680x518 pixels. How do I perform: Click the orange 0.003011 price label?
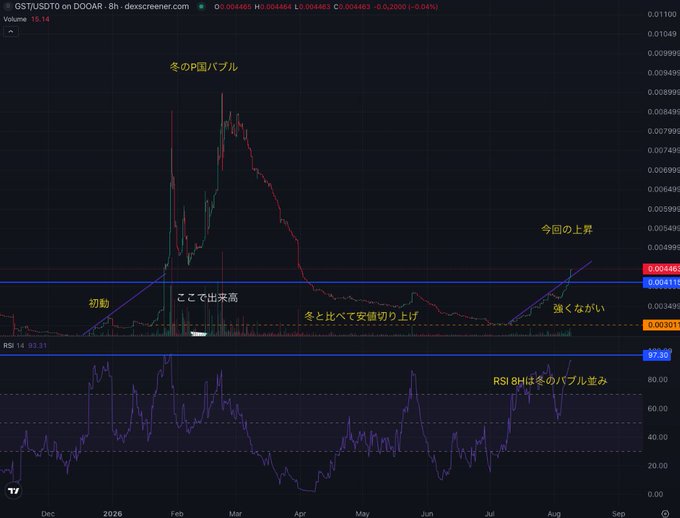pos(661,325)
